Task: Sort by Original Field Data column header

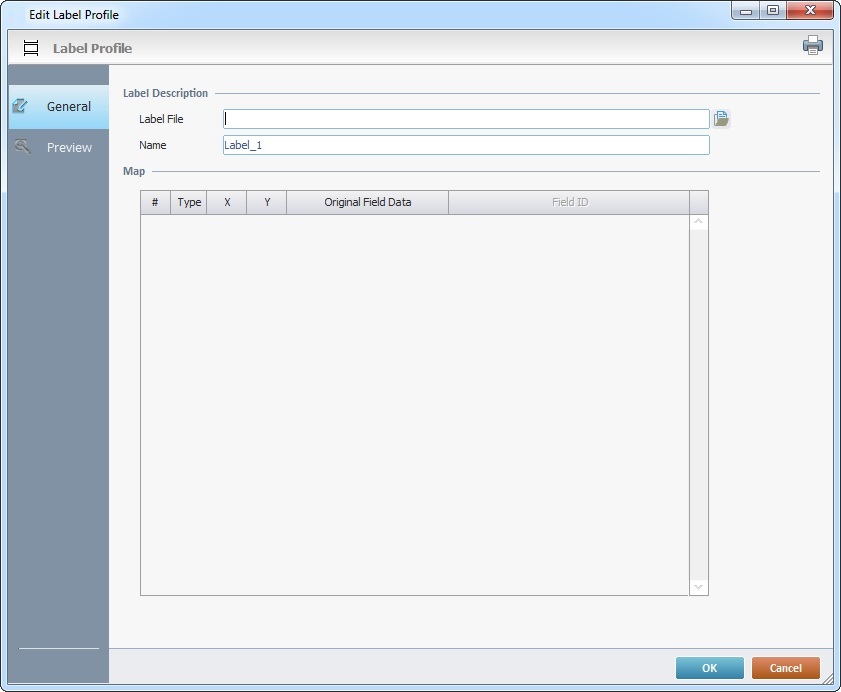Action: point(367,202)
